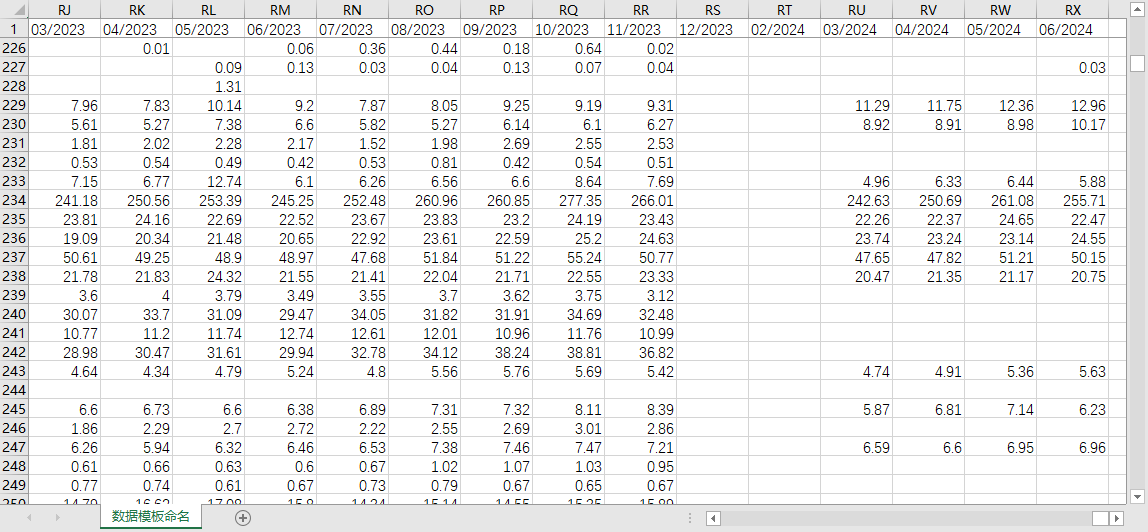Select column RX header

[x=1072, y=10]
